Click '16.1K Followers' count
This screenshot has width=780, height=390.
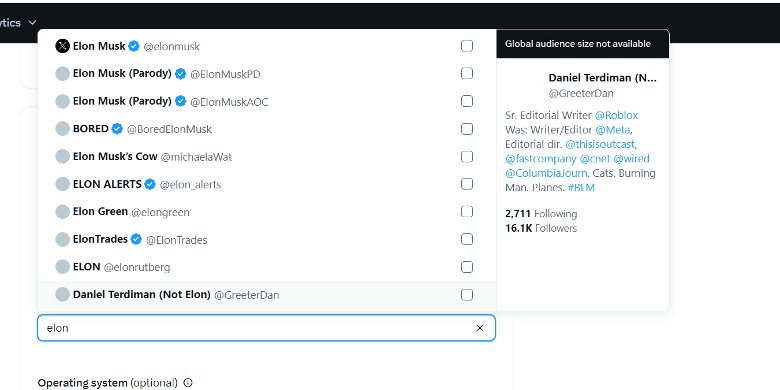point(541,228)
